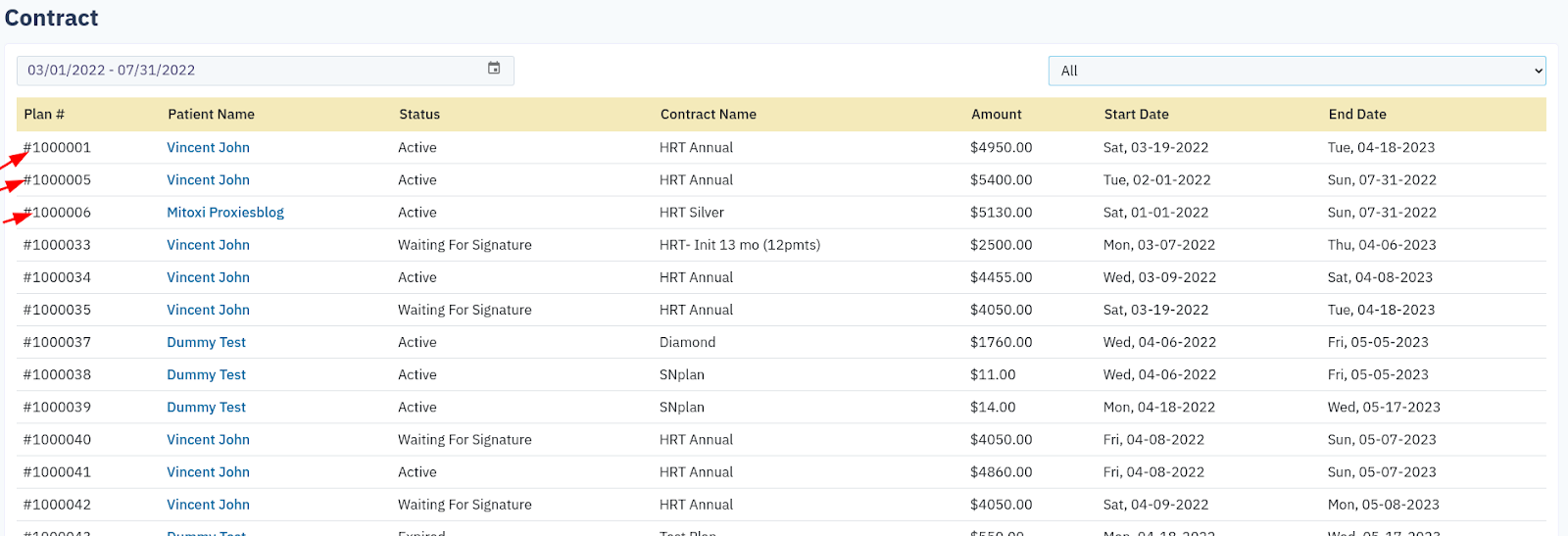Open Vincent John link in plan #1000001 row
The image size is (1568, 536).
[208, 148]
